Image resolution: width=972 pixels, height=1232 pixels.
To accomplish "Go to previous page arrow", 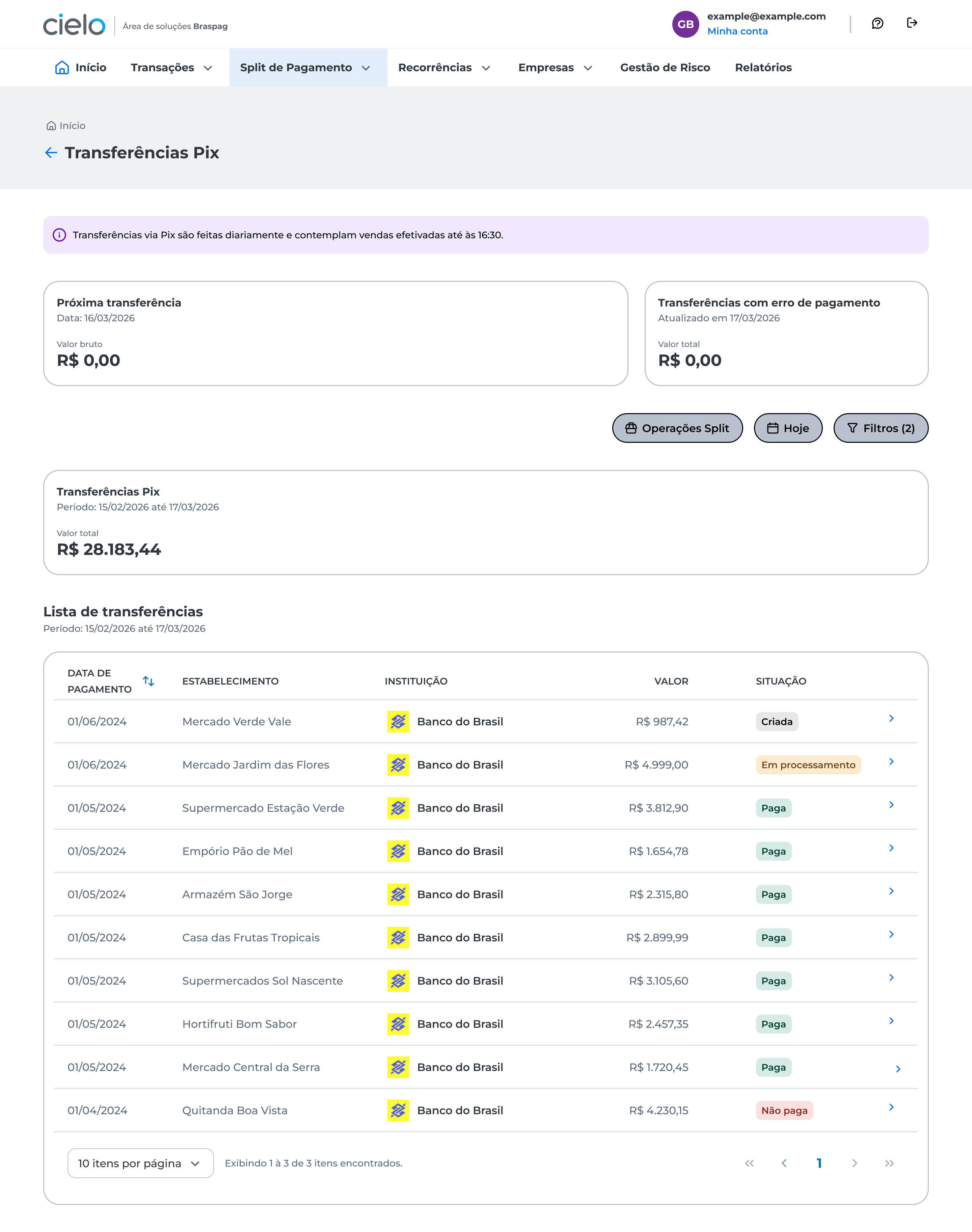I will pos(784,1163).
